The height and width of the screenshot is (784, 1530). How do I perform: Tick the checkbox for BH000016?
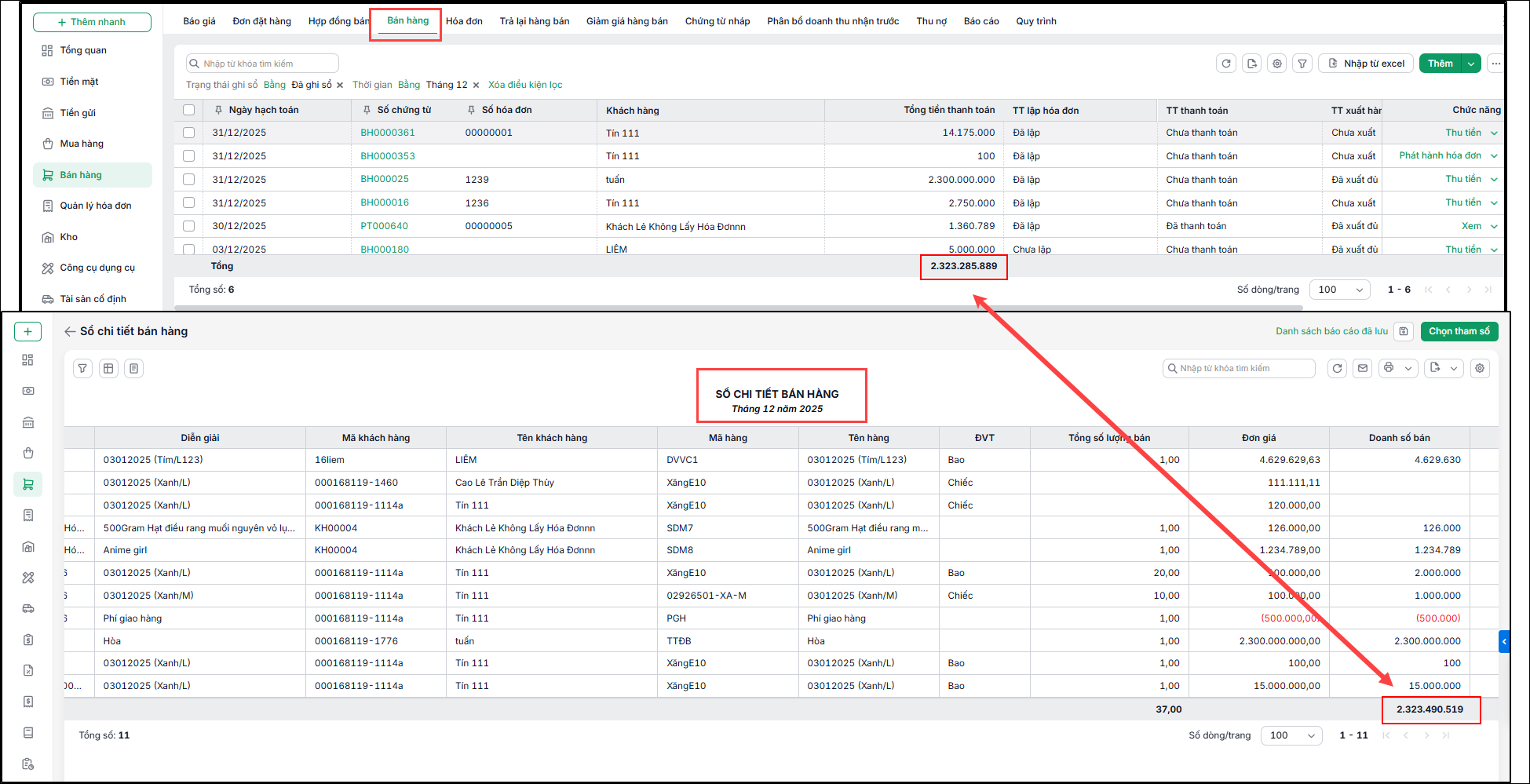click(x=188, y=202)
